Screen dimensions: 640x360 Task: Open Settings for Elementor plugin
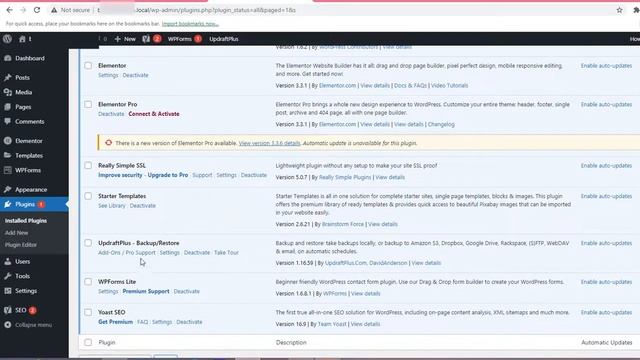108,75
